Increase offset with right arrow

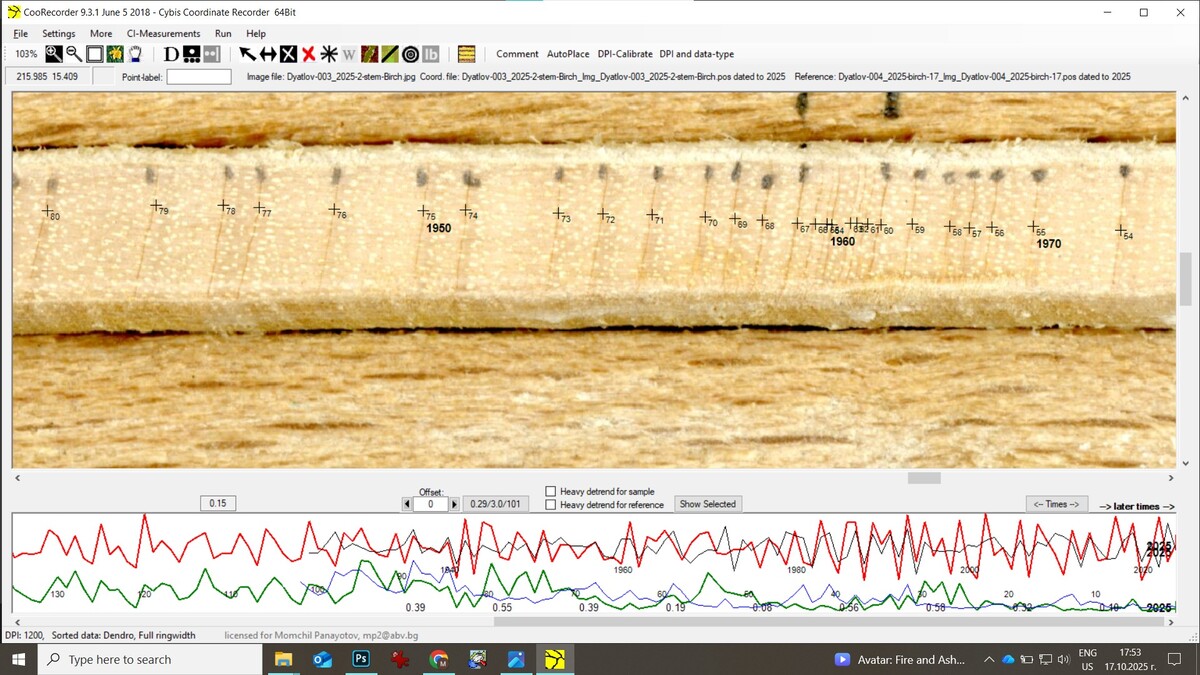coord(454,505)
